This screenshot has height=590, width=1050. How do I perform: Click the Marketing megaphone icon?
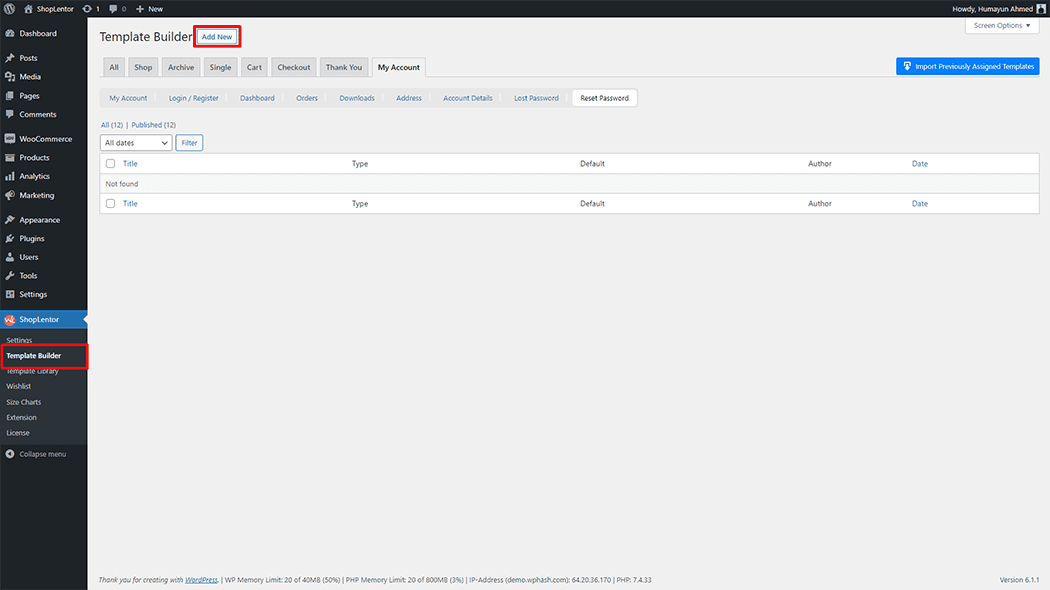click(10, 196)
